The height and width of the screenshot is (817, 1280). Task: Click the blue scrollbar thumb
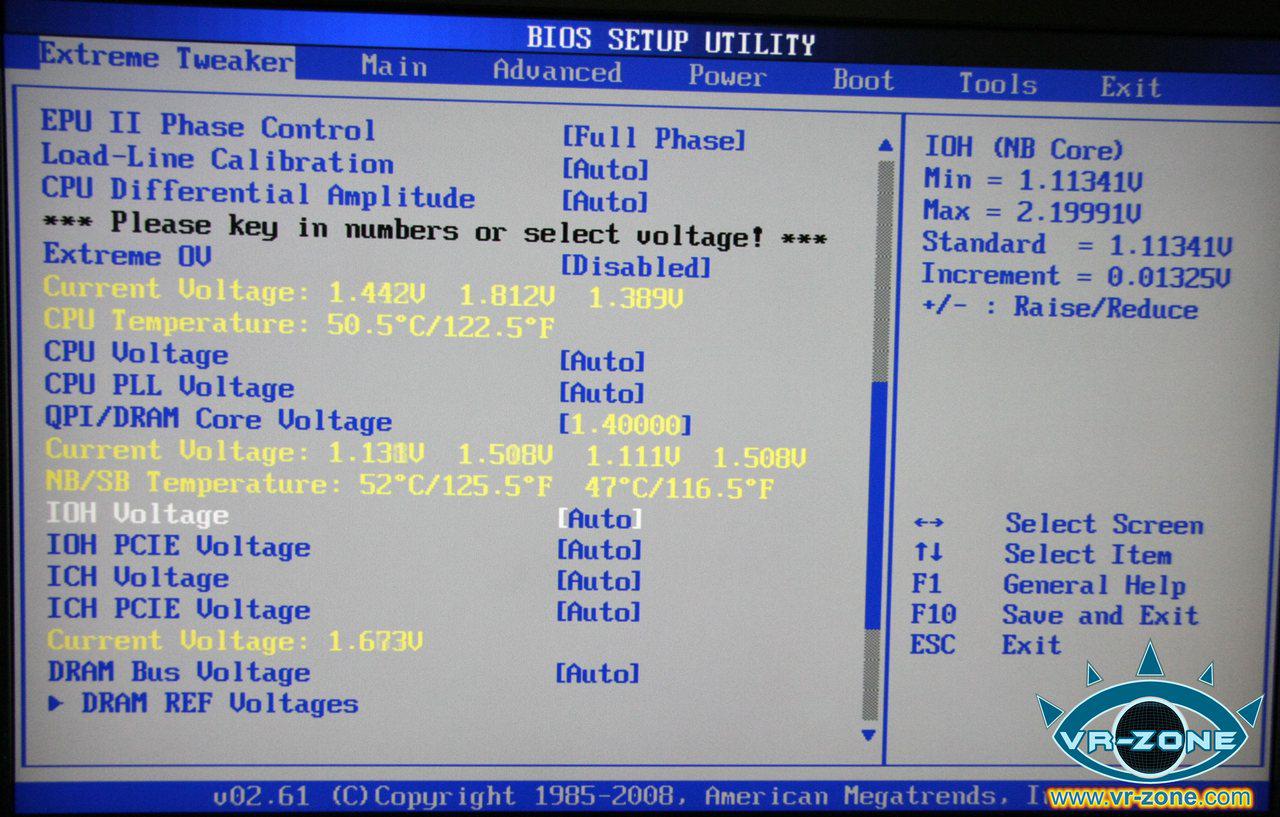coord(876,505)
